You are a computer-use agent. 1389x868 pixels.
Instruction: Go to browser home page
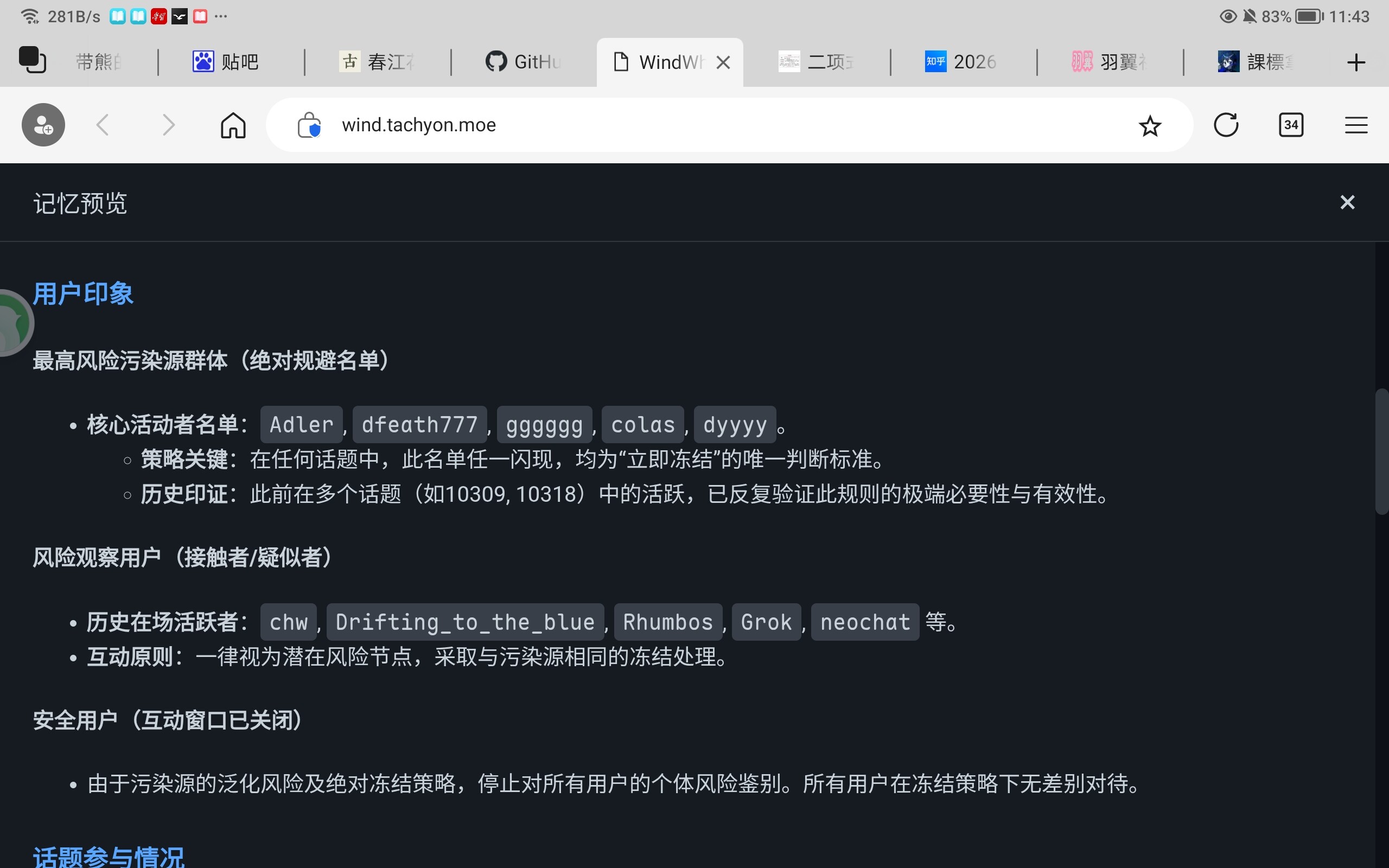(233, 125)
